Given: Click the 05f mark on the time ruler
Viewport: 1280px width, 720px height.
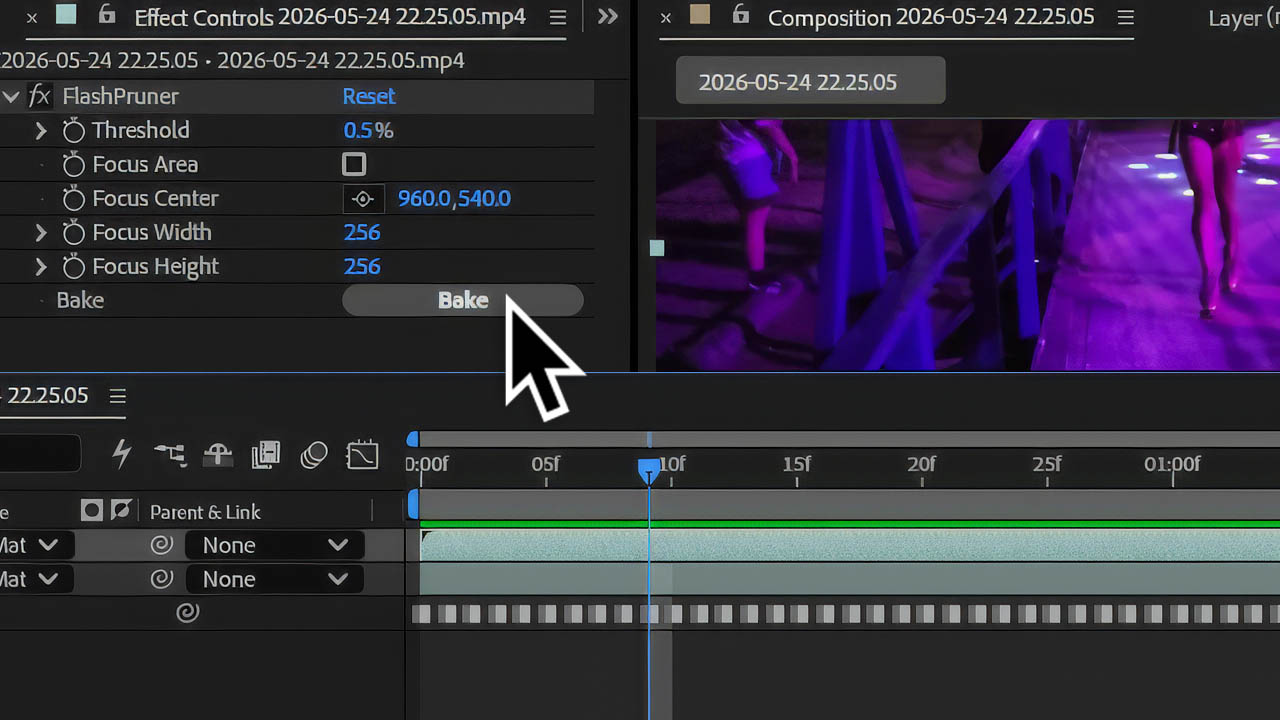Looking at the screenshot, I should pyautogui.click(x=545, y=464).
